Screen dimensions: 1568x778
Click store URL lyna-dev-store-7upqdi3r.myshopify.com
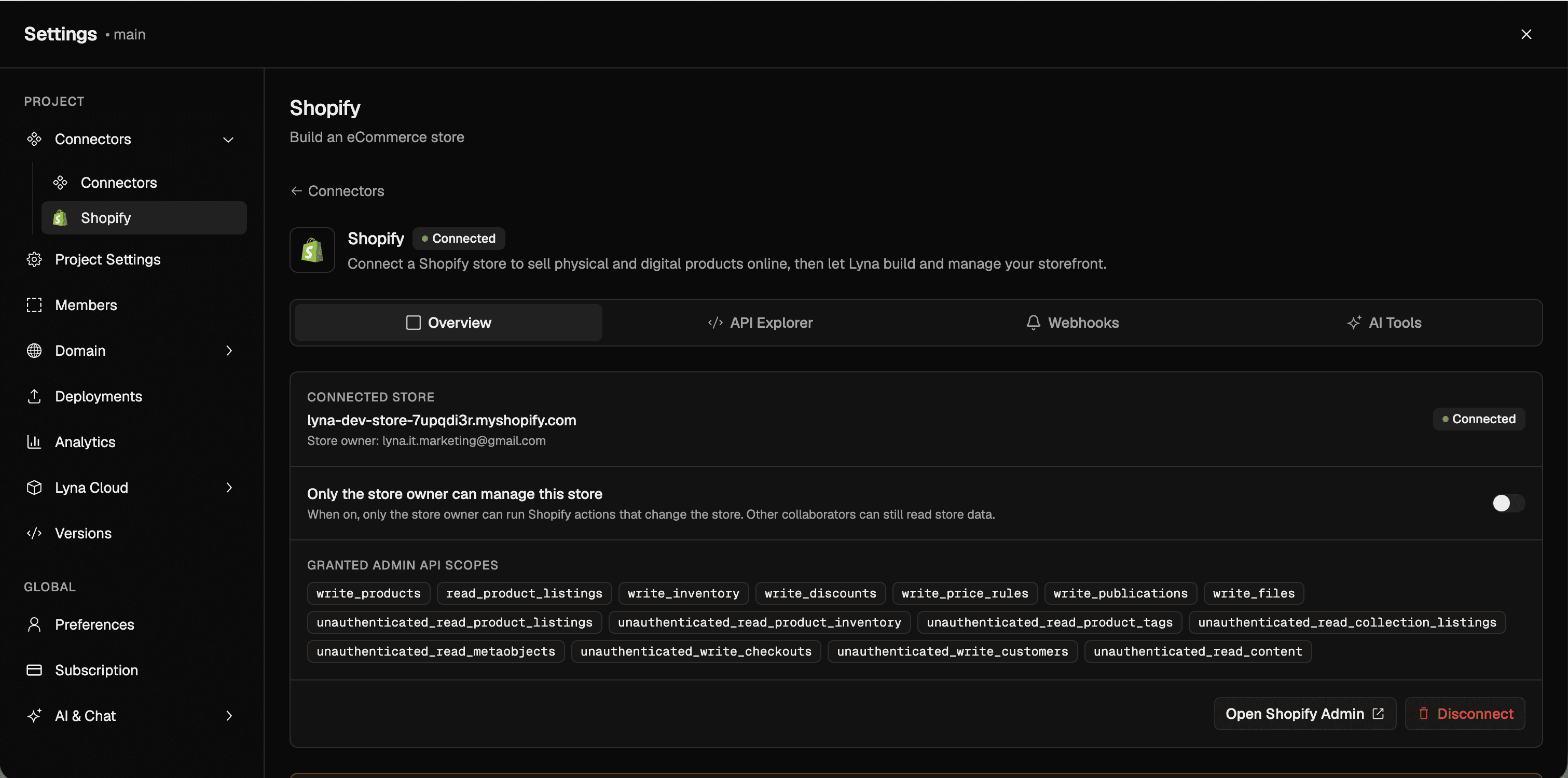click(442, 420)
